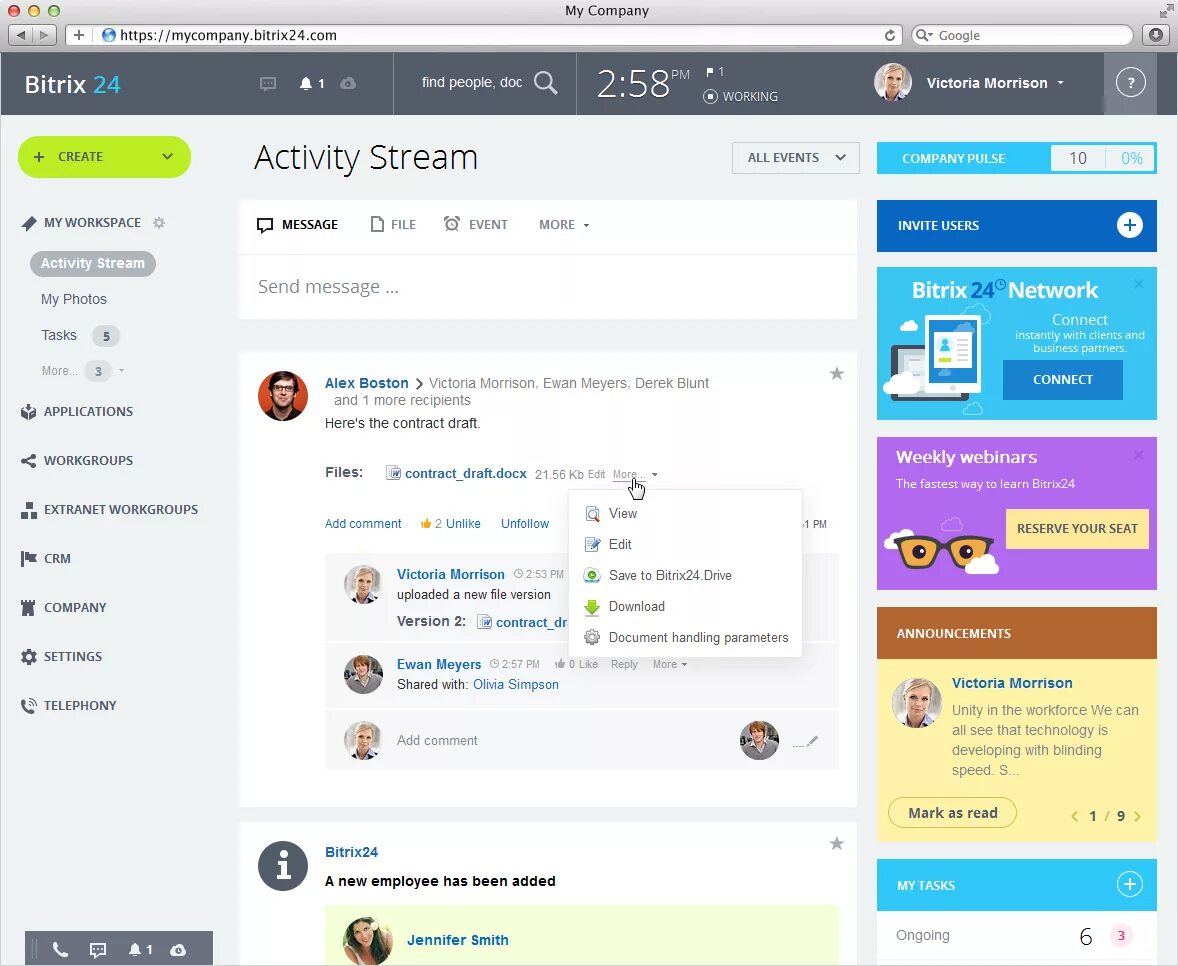
Task: Click browser back arrow button
Action: tap(21, 35)
